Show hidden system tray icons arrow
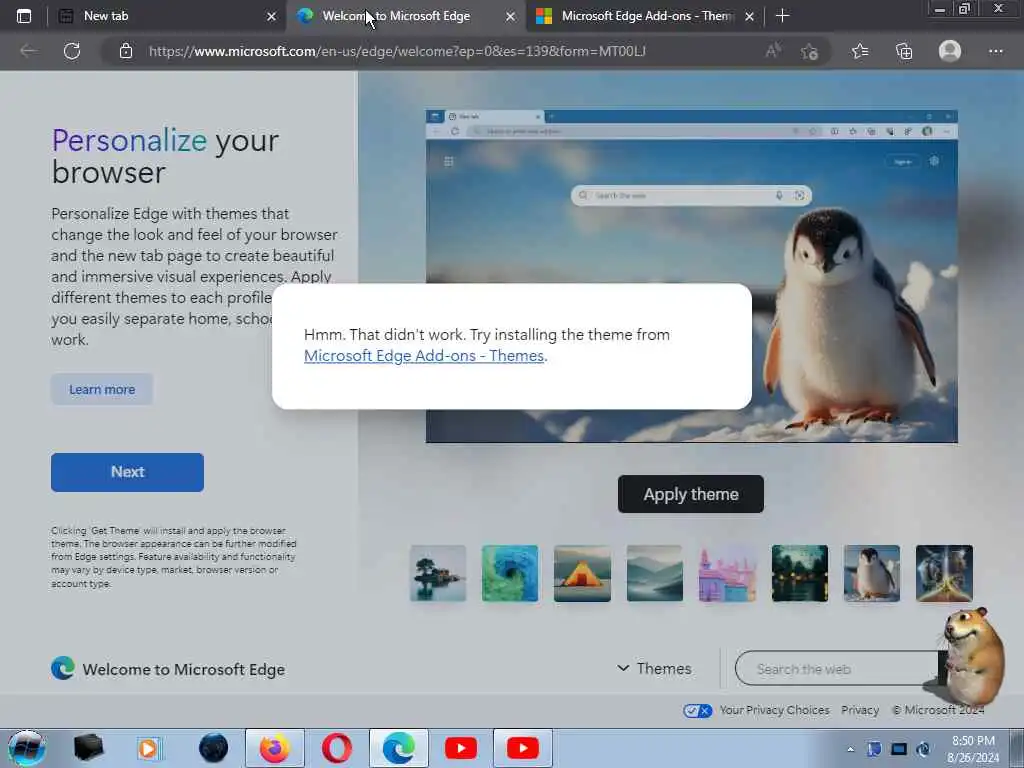Screen dimensions: 1024x768 (x=850, y=749)
